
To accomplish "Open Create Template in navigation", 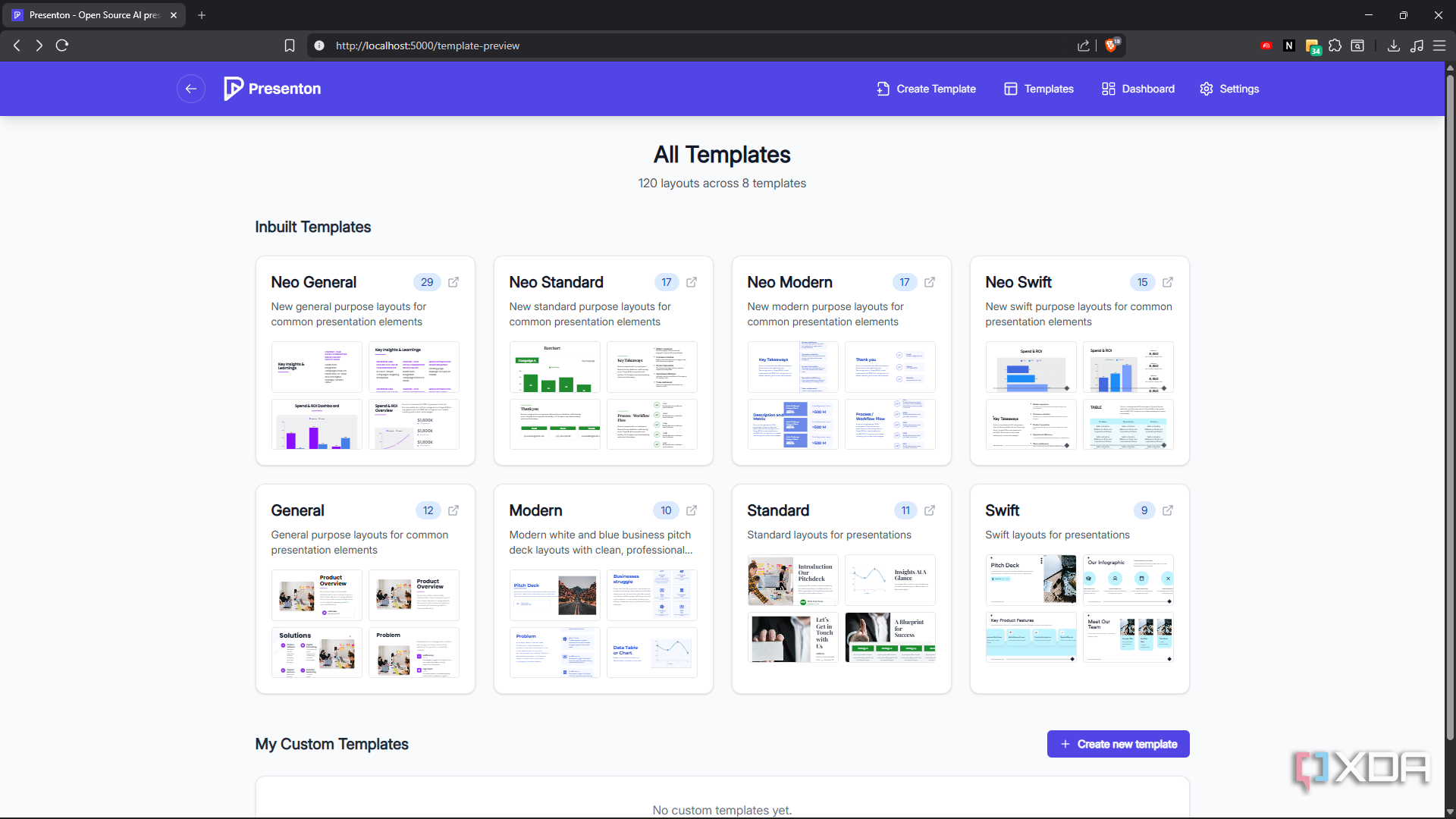I will 926,89.
